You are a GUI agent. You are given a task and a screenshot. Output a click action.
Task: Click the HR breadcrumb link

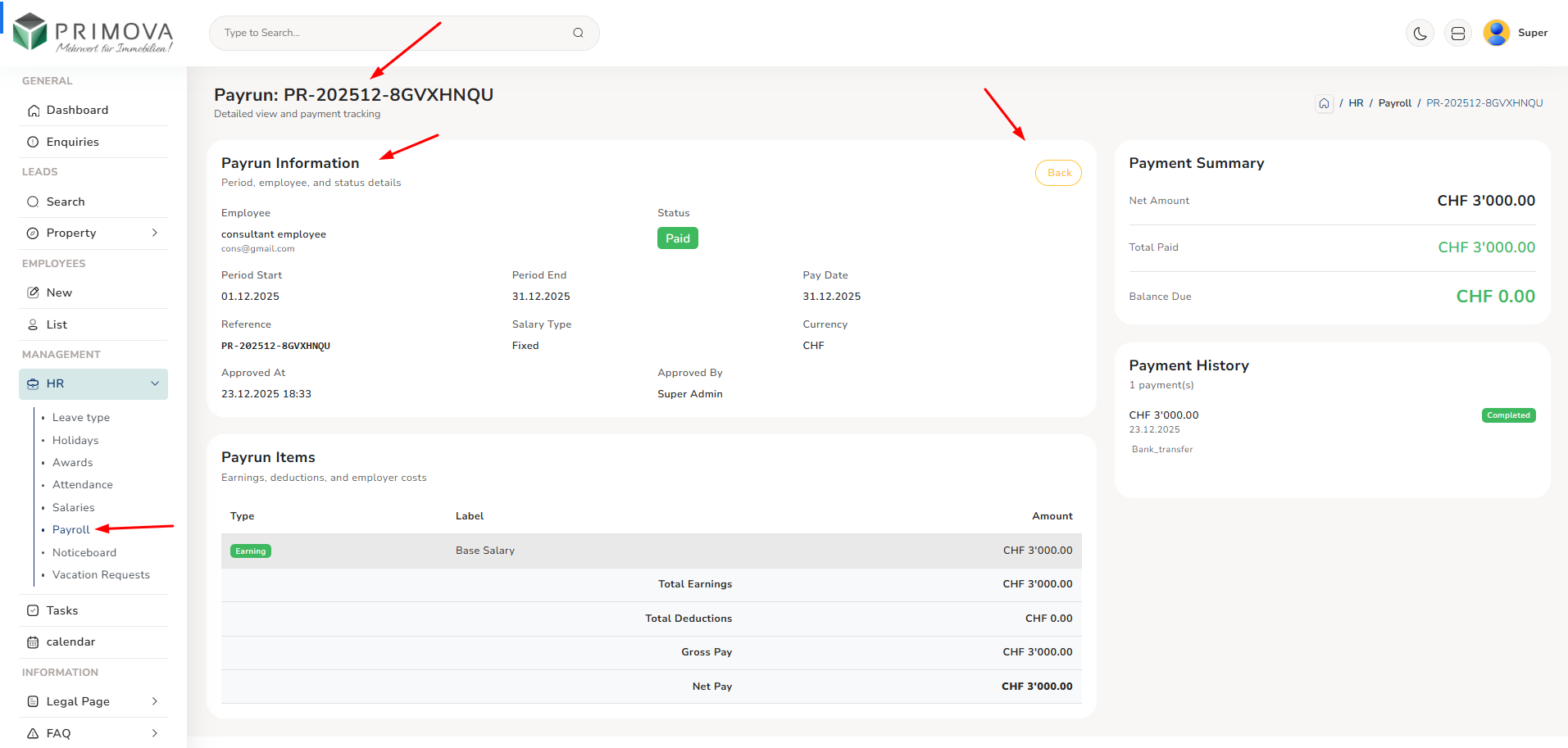[1356, 103]
